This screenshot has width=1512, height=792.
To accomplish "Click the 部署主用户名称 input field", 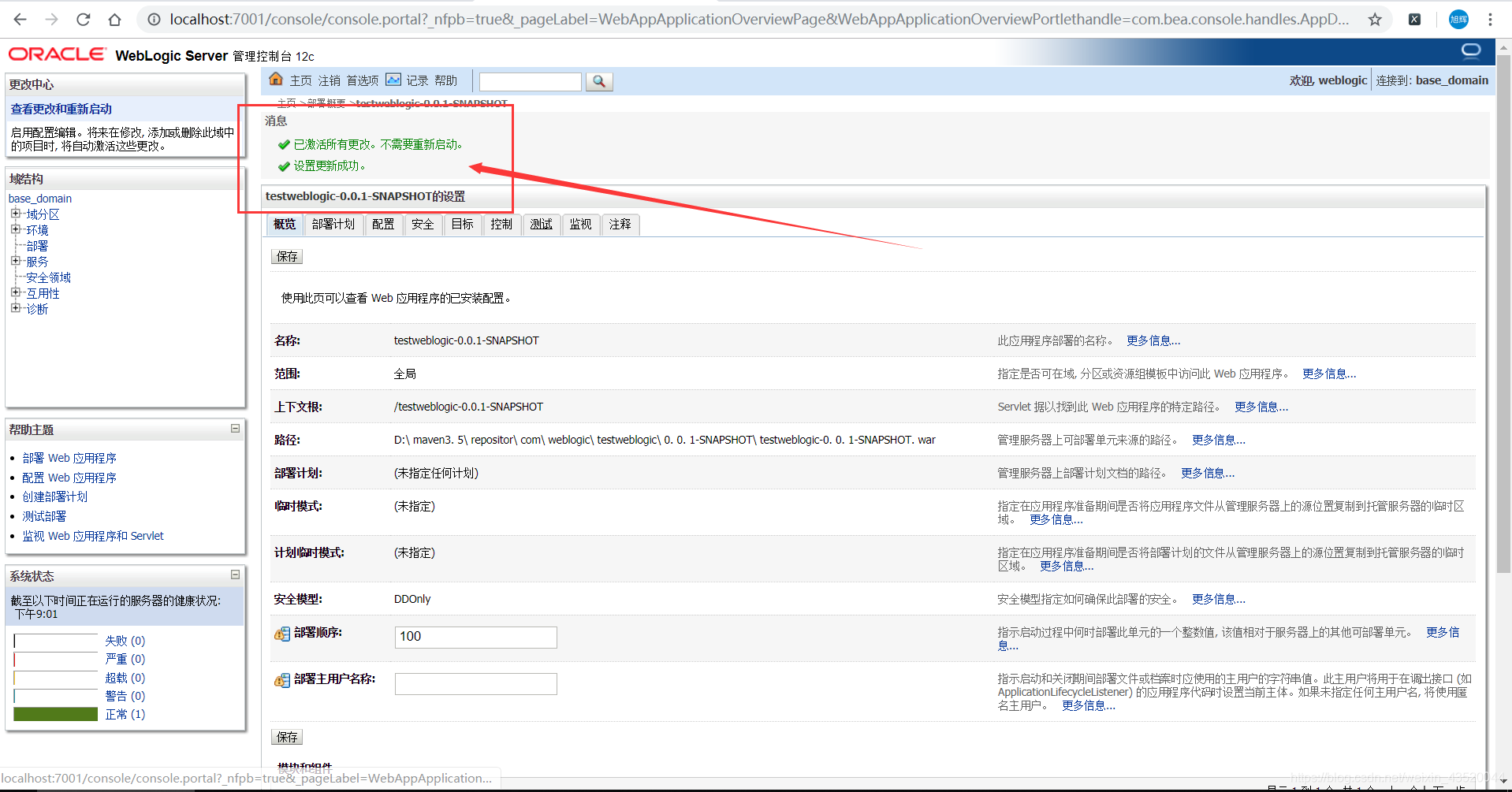I will click(x=476, y=683).
